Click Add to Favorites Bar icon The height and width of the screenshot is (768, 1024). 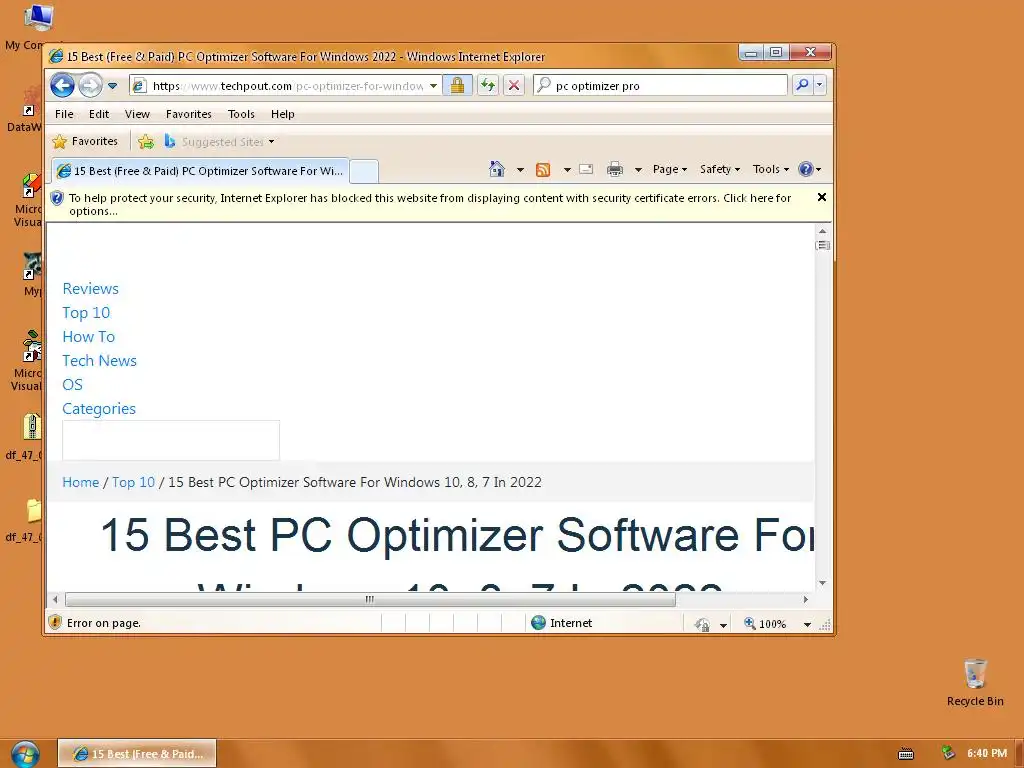146,141
